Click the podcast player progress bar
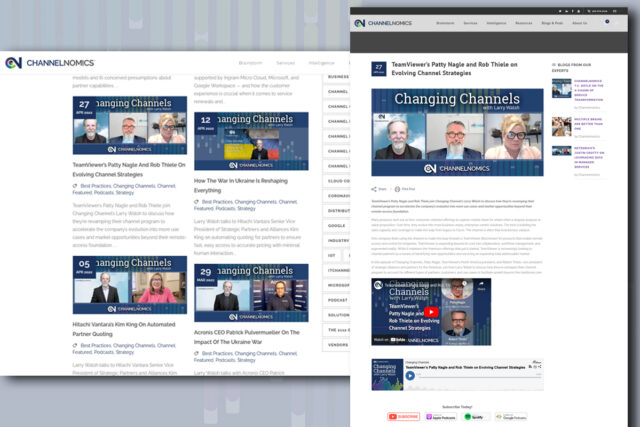This screenshot has height=427, width=640. click(479, 377)
